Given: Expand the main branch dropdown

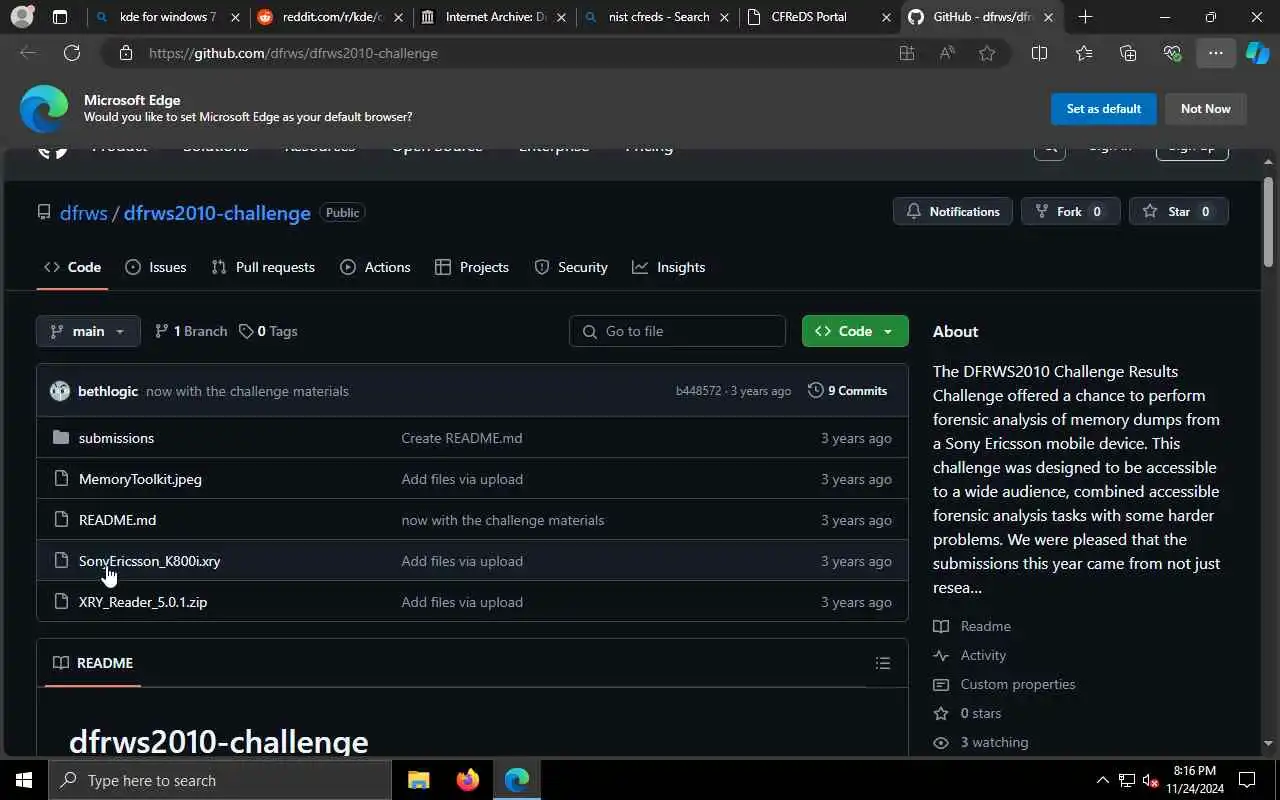Looking at the screenshot, I should coord(88,331).
